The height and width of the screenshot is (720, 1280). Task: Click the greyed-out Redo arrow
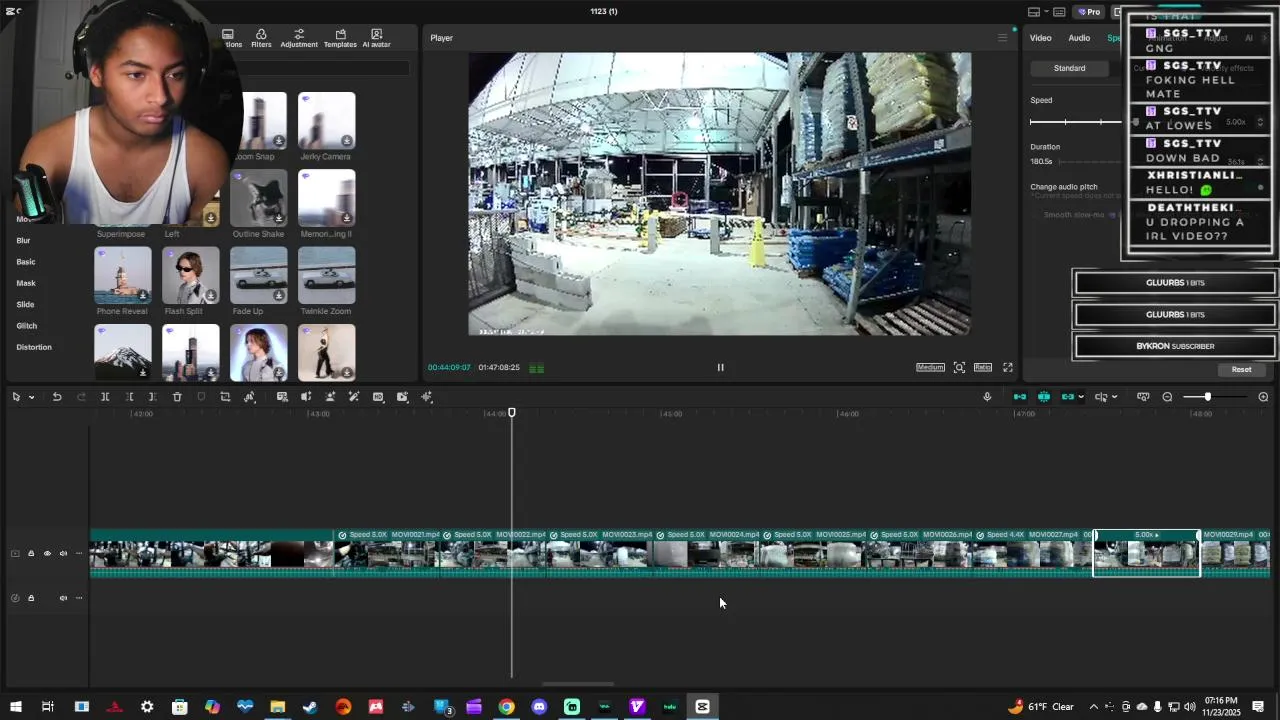coord(81,397)
